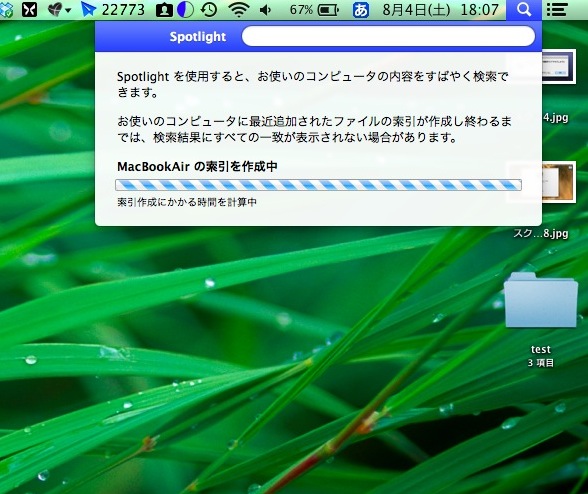Select the スク…8.jpg screenshot thumbnail
Screen dimensions: 588x494
(559, 182)
